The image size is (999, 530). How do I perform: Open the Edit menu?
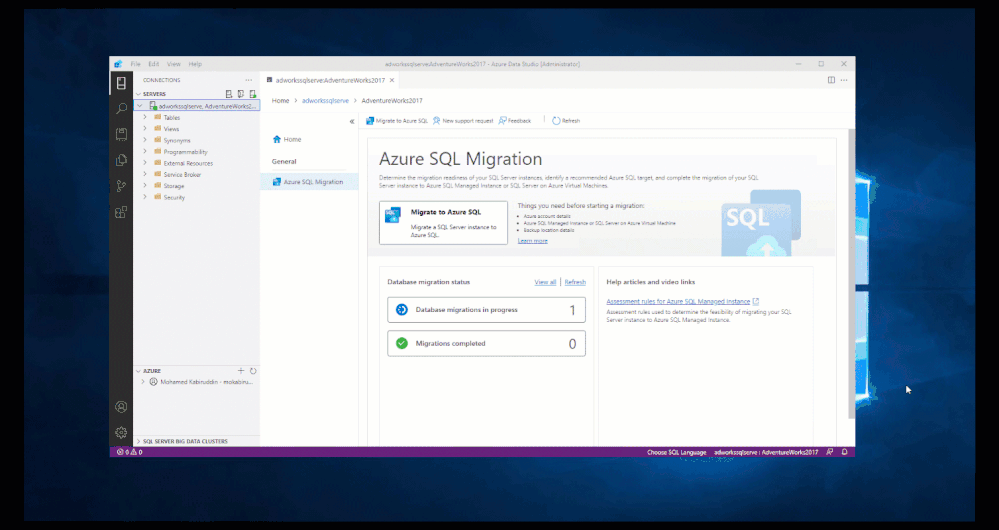coord(154,64)
